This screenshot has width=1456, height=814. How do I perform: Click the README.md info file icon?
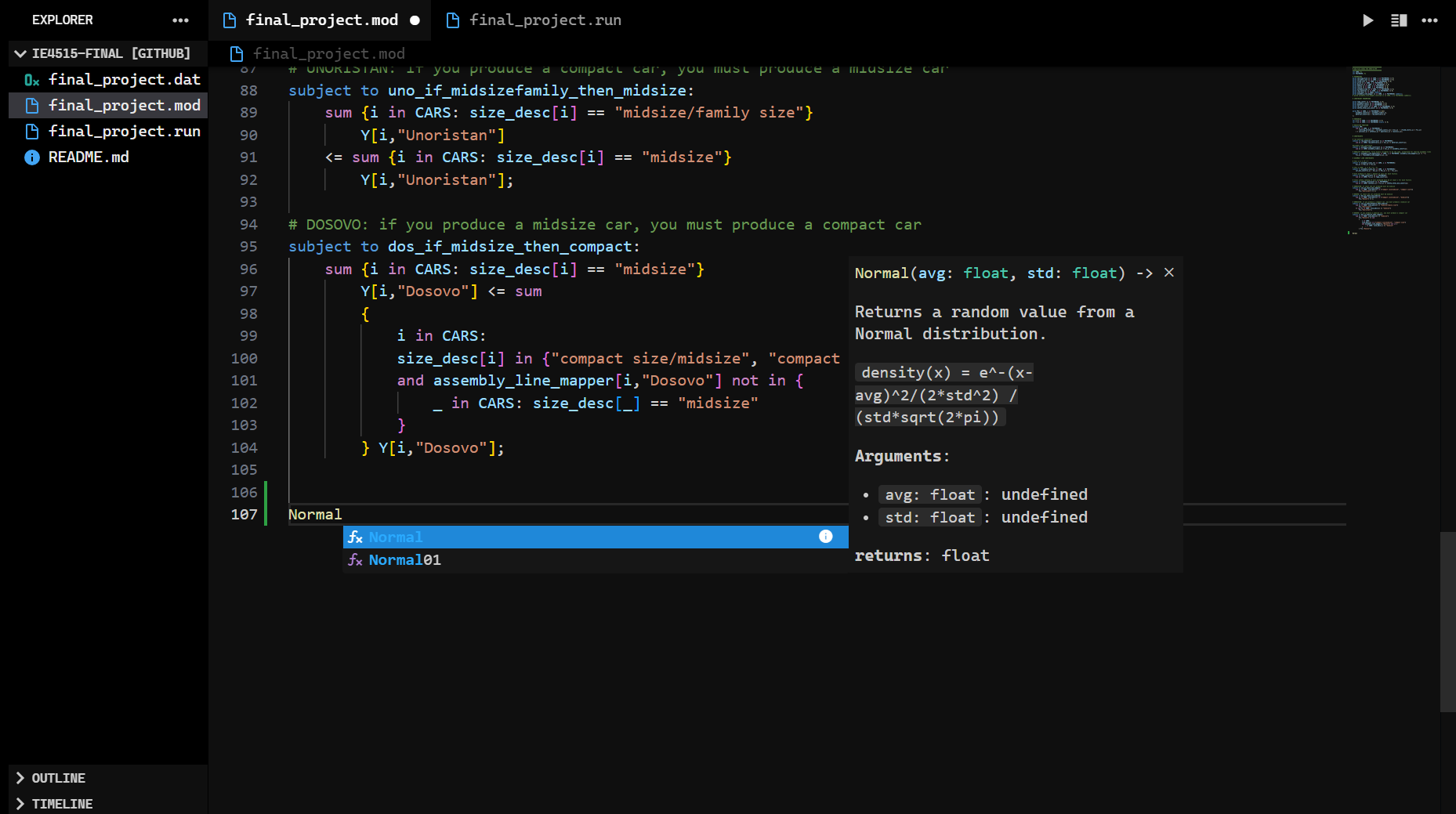(x=32, y=157)
